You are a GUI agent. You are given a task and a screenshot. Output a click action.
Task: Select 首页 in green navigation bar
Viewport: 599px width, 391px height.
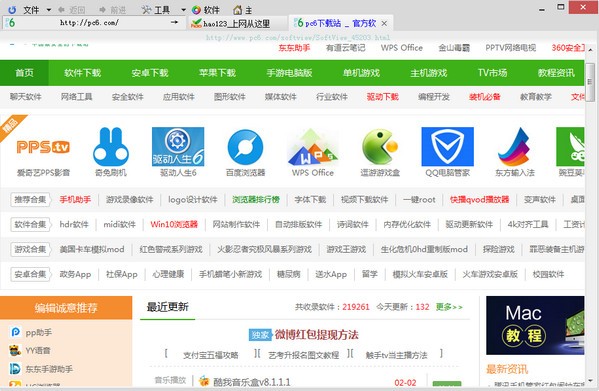point(24,73)
